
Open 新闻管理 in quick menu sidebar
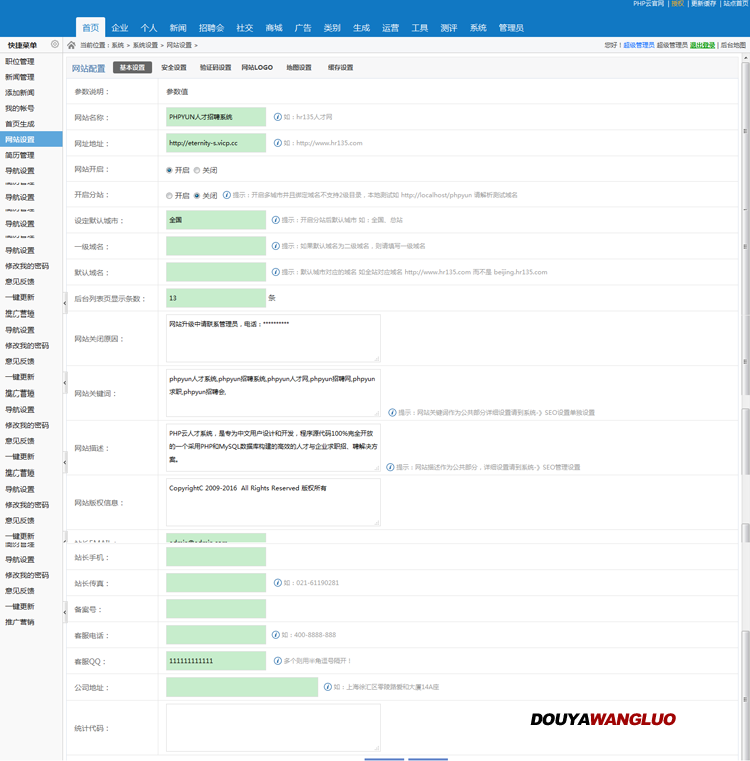20,77
